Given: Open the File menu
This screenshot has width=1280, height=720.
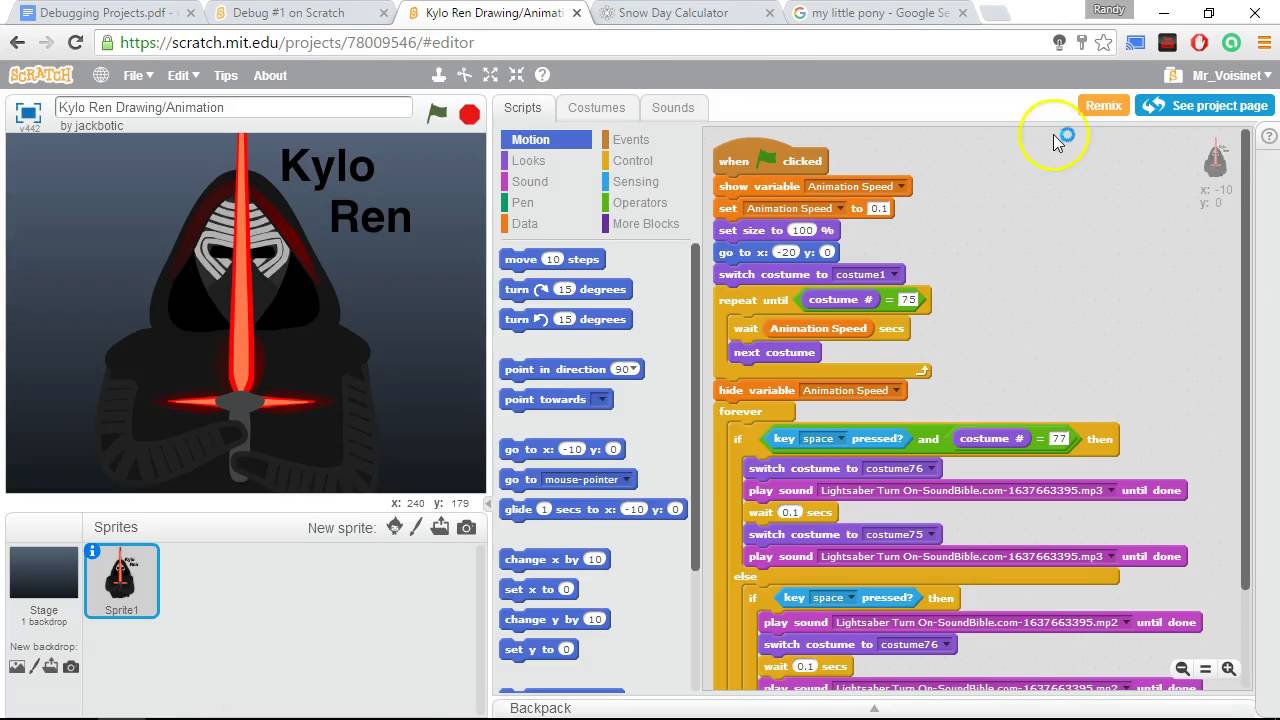Looking at the screenshot, I should [138, 75].
